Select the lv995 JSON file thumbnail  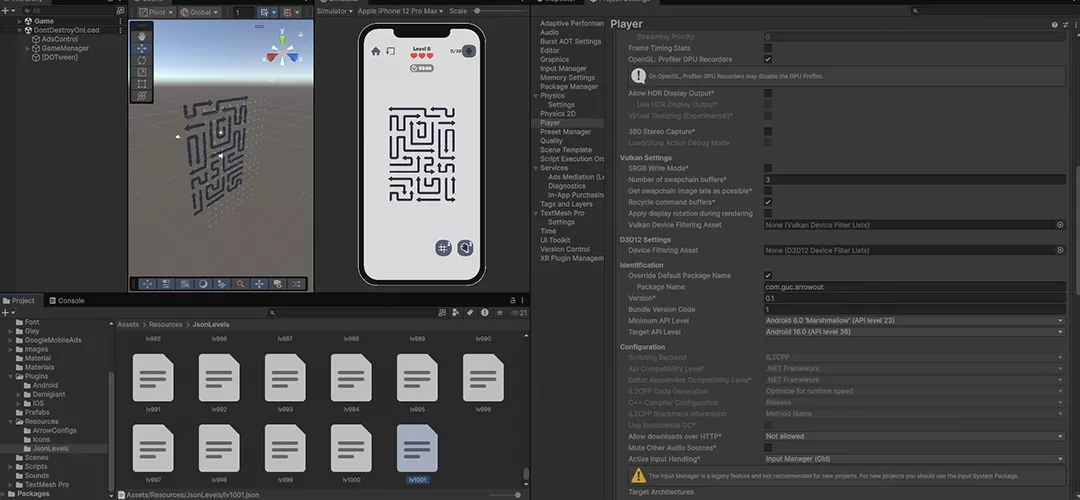417,378
